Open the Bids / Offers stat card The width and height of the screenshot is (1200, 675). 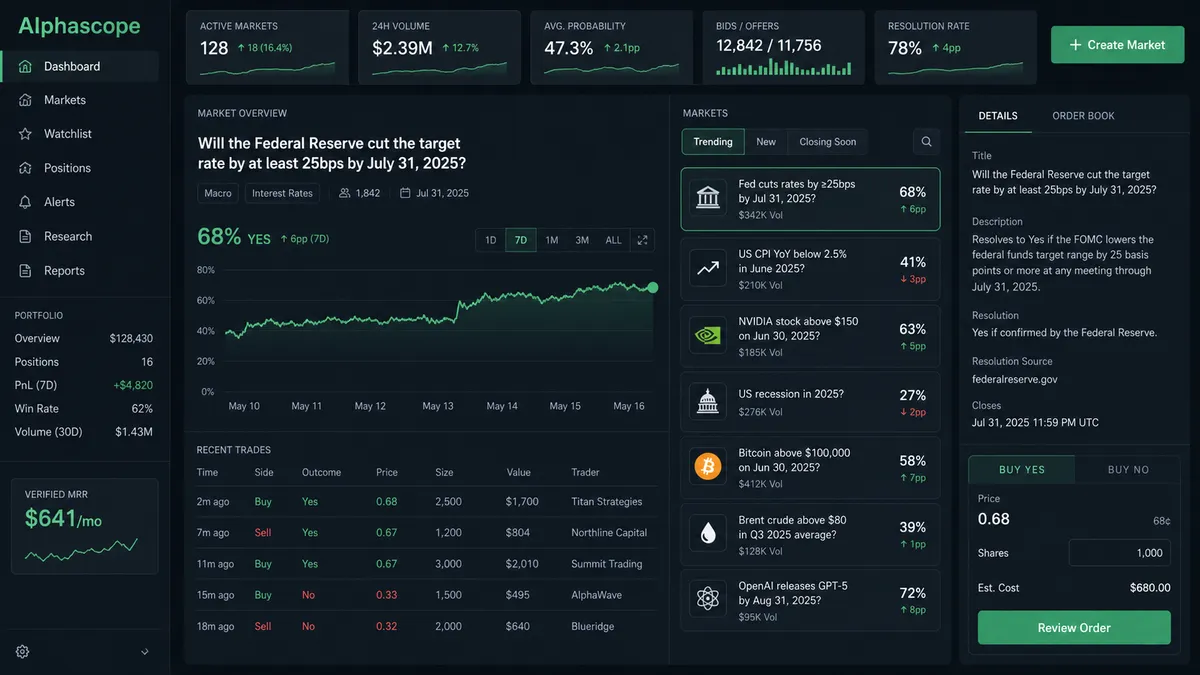[x=784, y=47]
